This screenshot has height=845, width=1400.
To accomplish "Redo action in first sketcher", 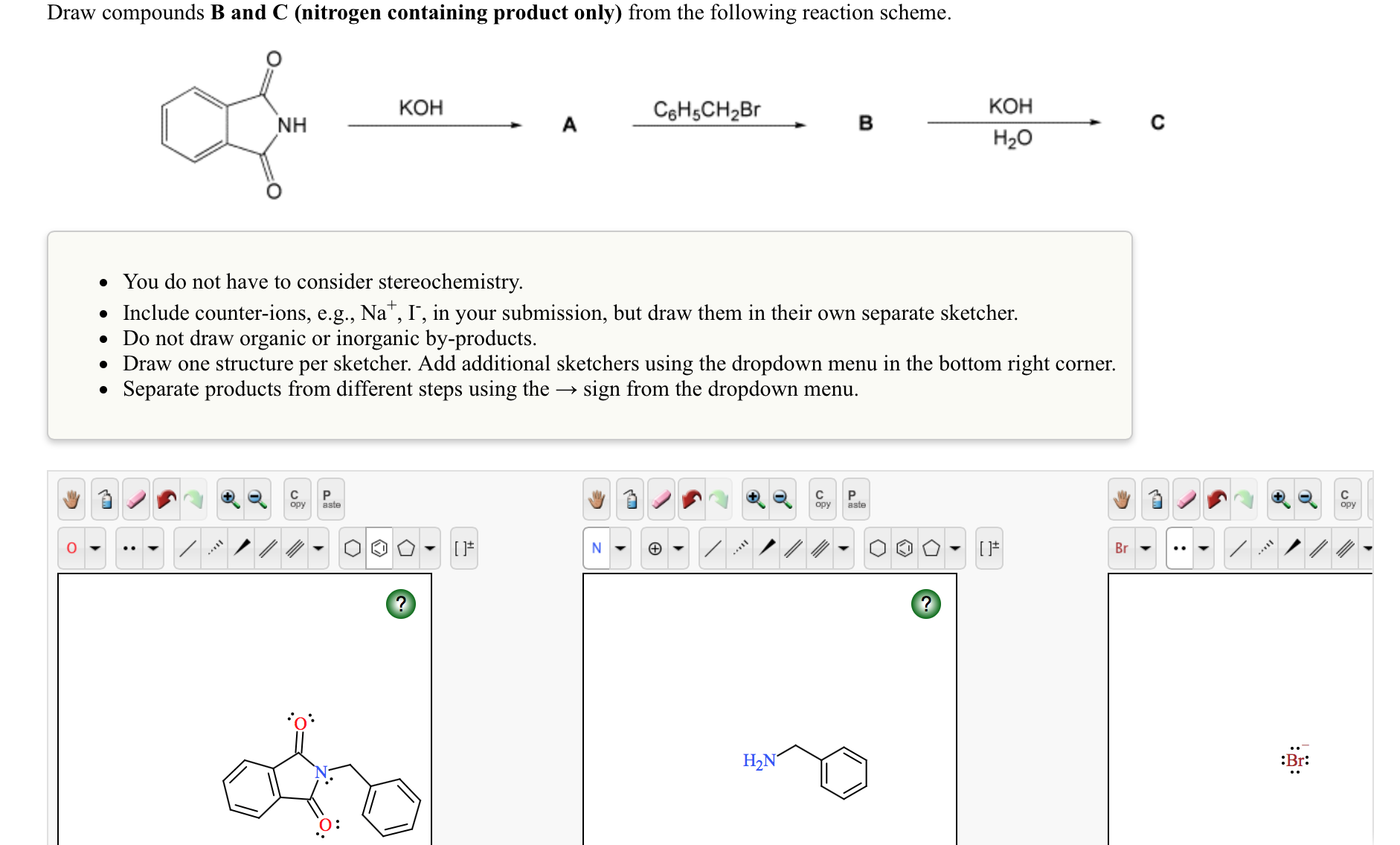I will click(x=193, y=499).
